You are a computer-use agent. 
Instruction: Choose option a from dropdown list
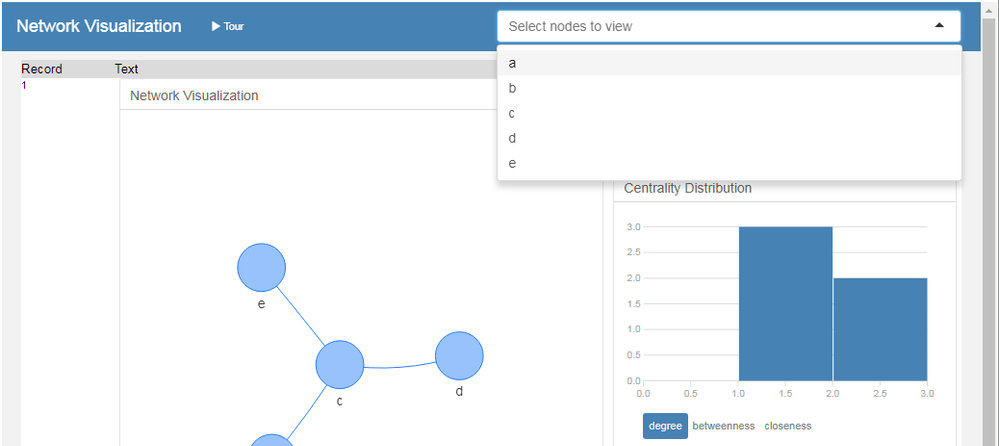512,63
